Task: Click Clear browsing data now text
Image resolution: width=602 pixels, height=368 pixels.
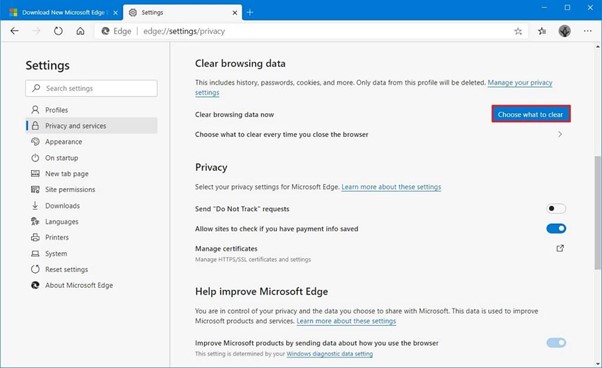Action: click(235, 114)
